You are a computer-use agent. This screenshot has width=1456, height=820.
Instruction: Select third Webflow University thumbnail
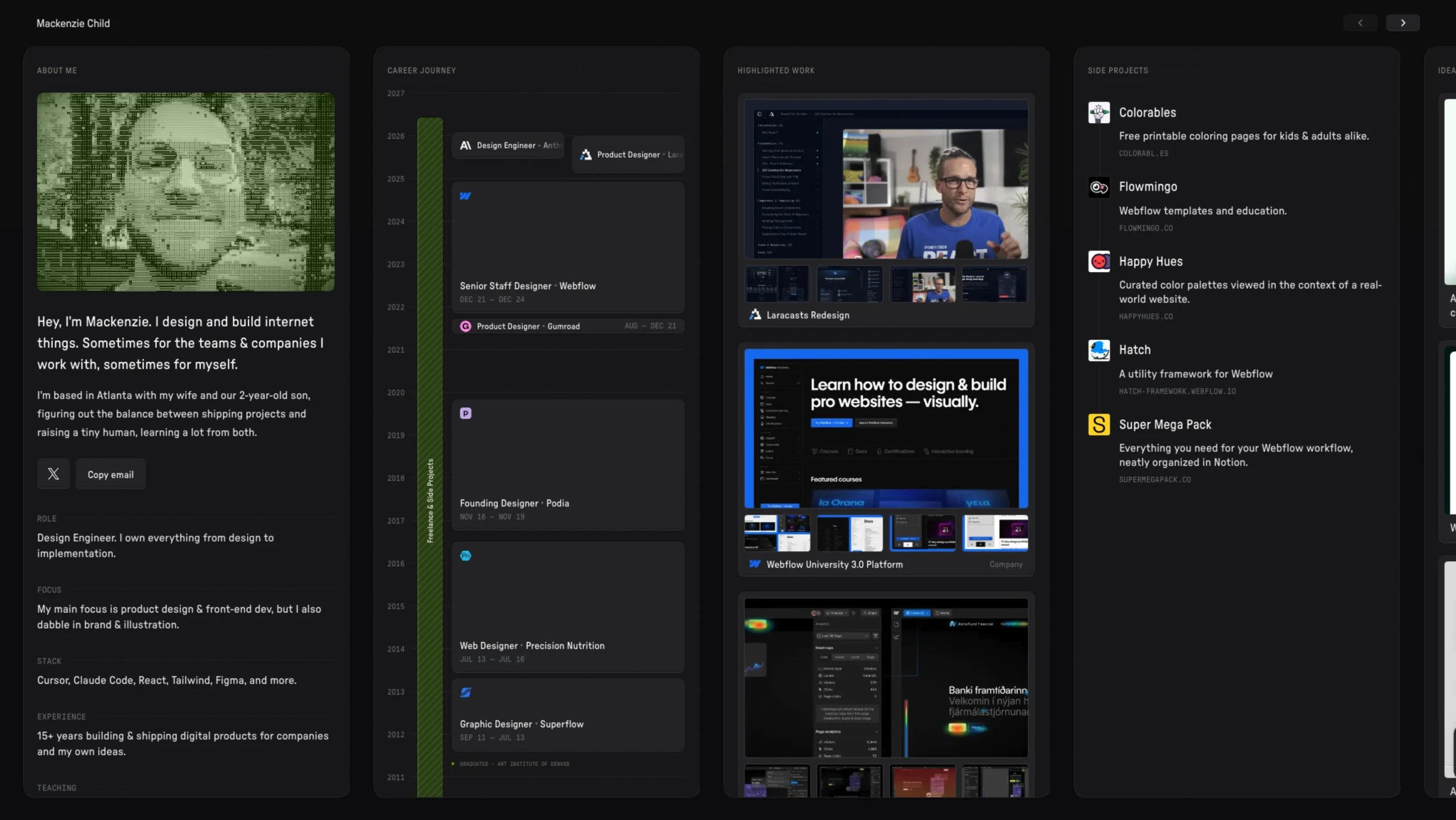(923, 533)
